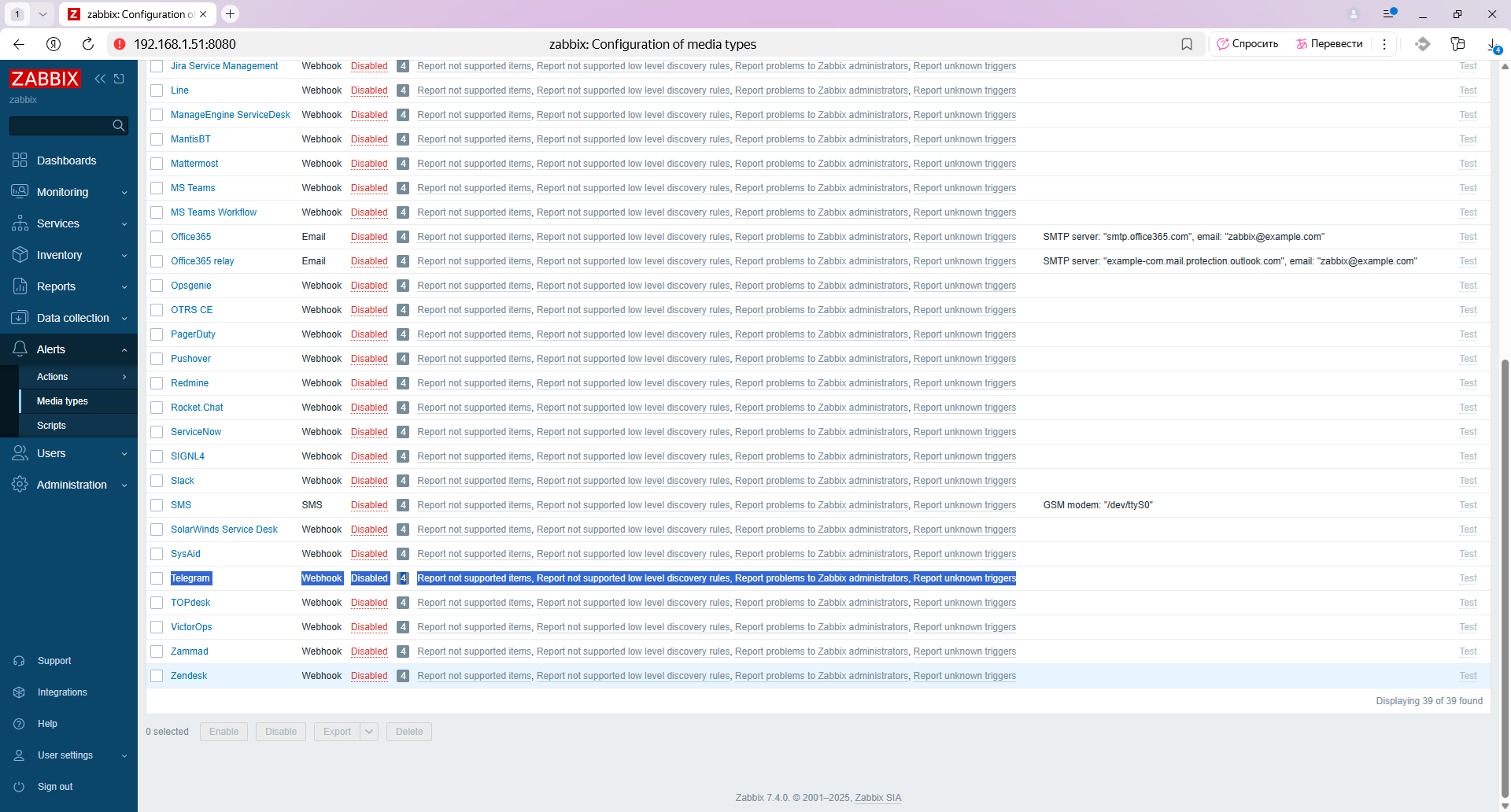
Task: Expand the Services menu chevron
Action: pyautogui.click(x=124, y=224)
